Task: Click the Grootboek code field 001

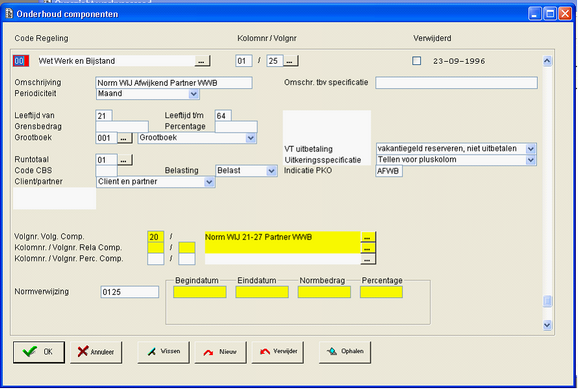Action: pos(106,138)
